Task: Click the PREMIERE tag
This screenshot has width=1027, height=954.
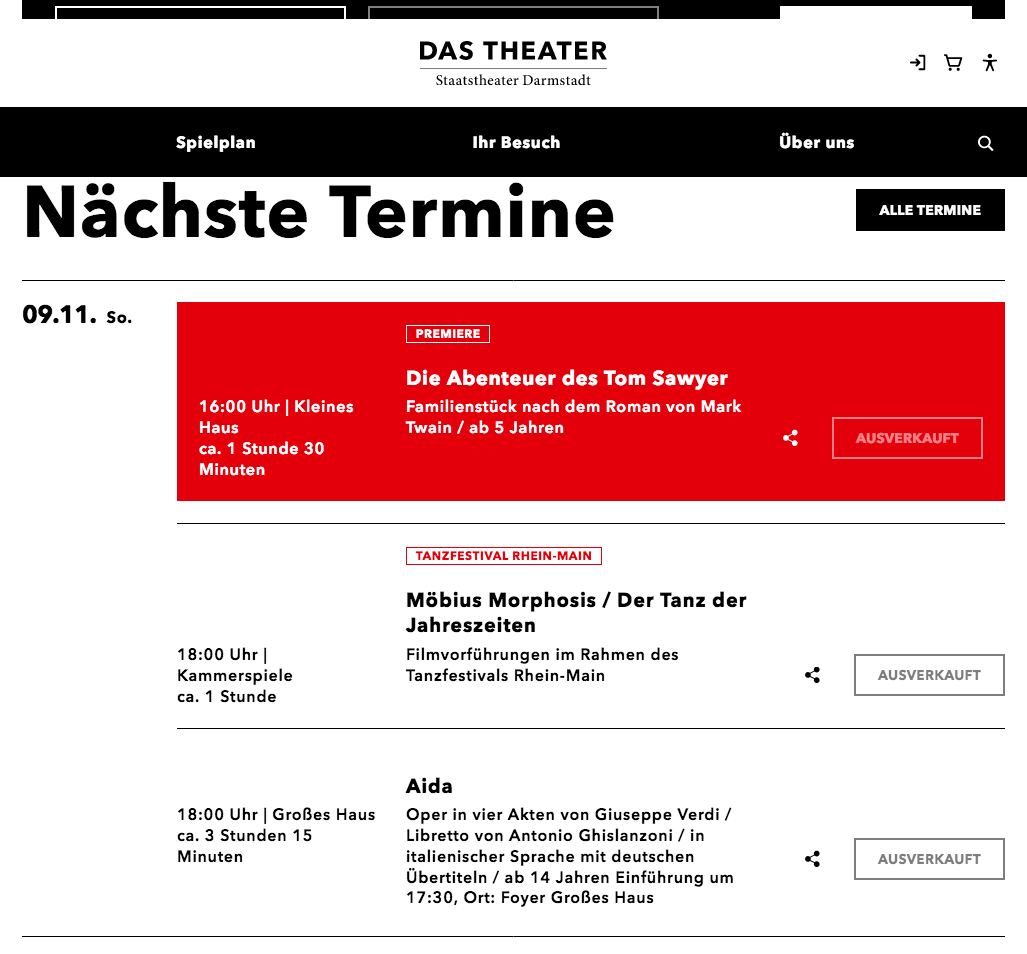Action: [447, 334]
